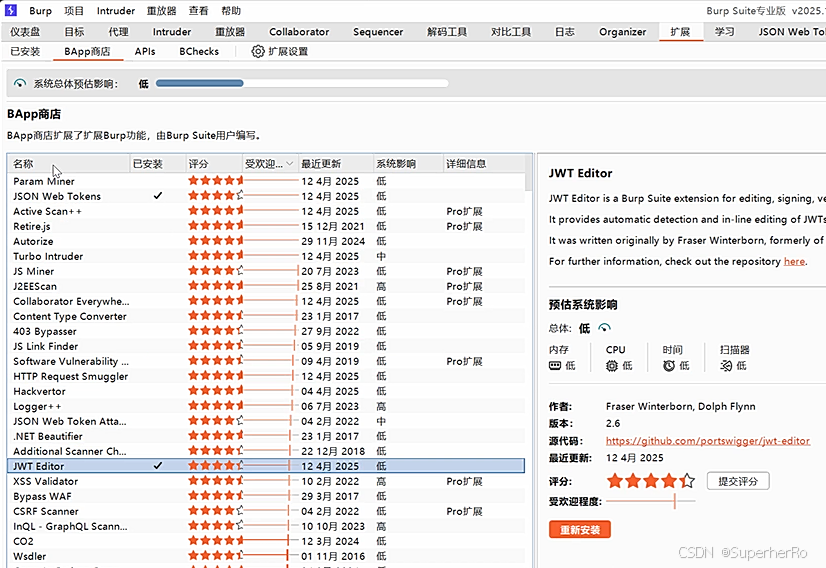Click the gear icon beside 扩展设置
Image resolution: width=826 pixels, height=568 pixels.
[x=258, y=51]
